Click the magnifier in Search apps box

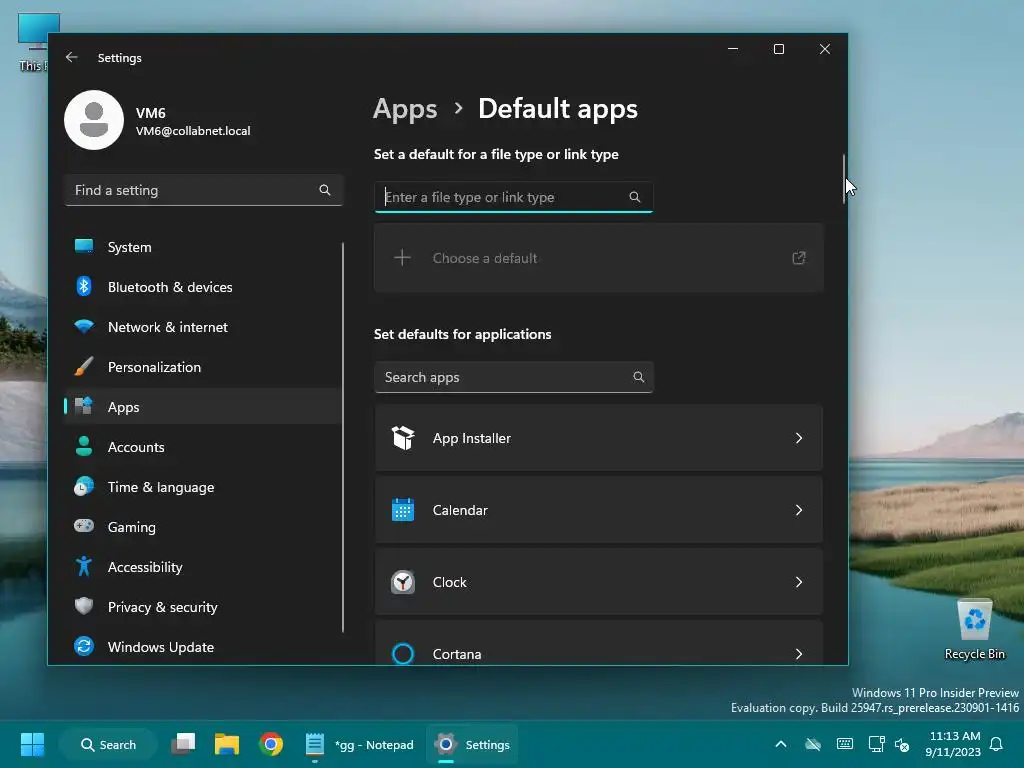[639, 377]
